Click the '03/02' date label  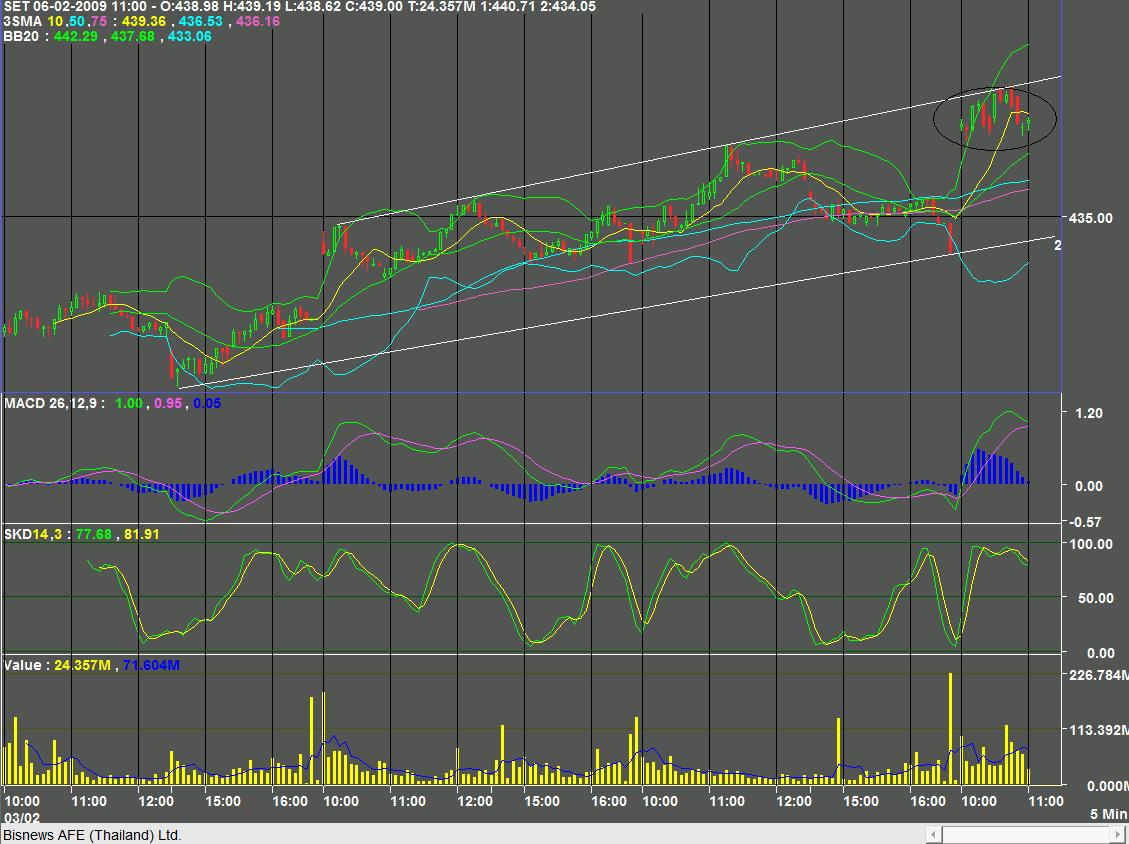pyautogui.click(x=22, y=818)
